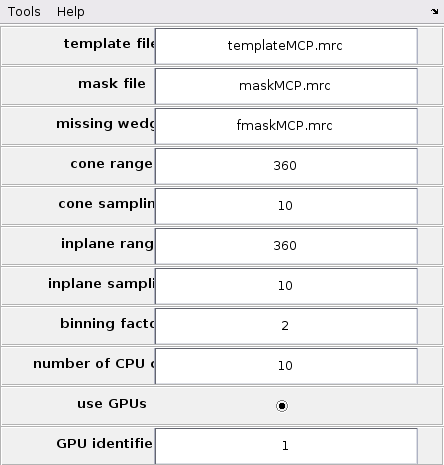Click the binning factor label
The width and height of the screenshot is (444, 465).
(107, 324)
